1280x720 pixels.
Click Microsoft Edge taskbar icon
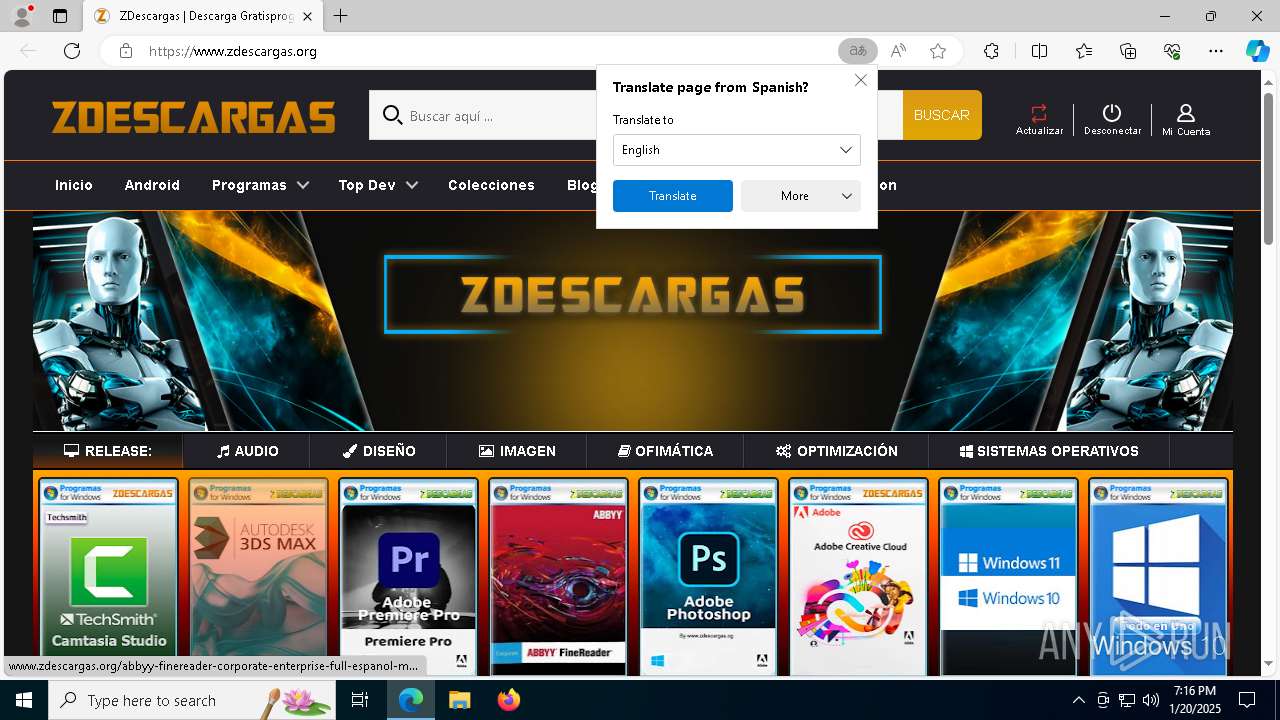pos(411,700)
